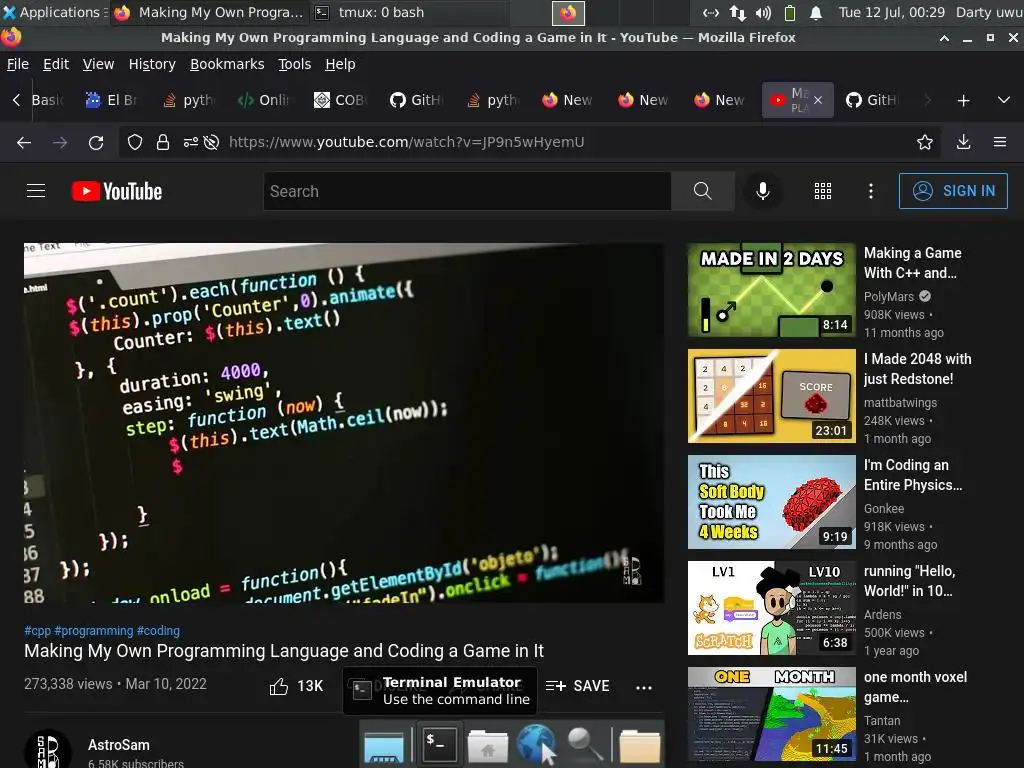Viewport: 1024px width, 768px height.
Task: Open Making a Game With C++ thumbnail
Action: 771,290
